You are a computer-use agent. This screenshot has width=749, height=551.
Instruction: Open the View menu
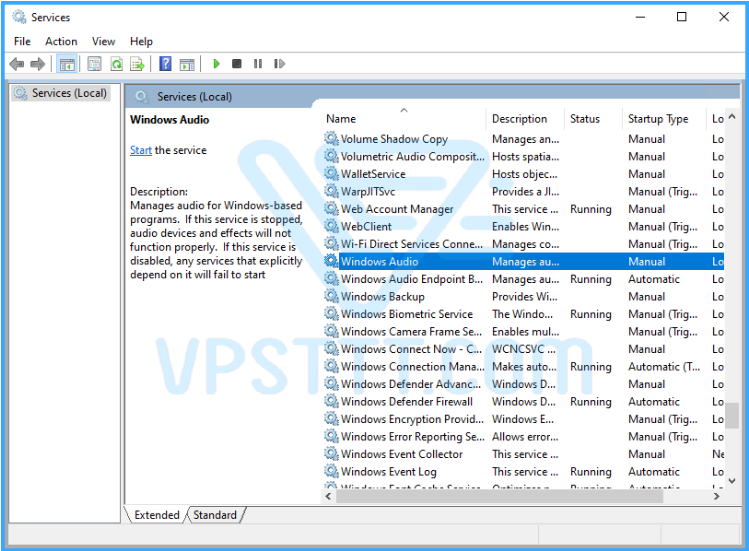(103, 42)
